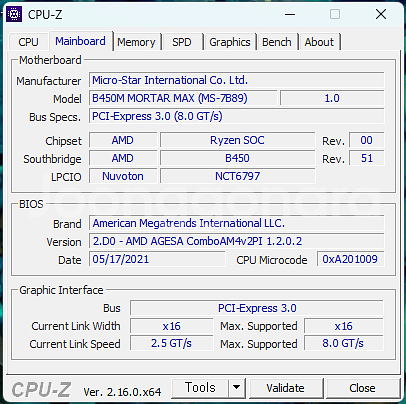Image resolution: width=406 pixels, height=404 pixels.
Task: Click the Validate button
Action: [x=286, y=388]
